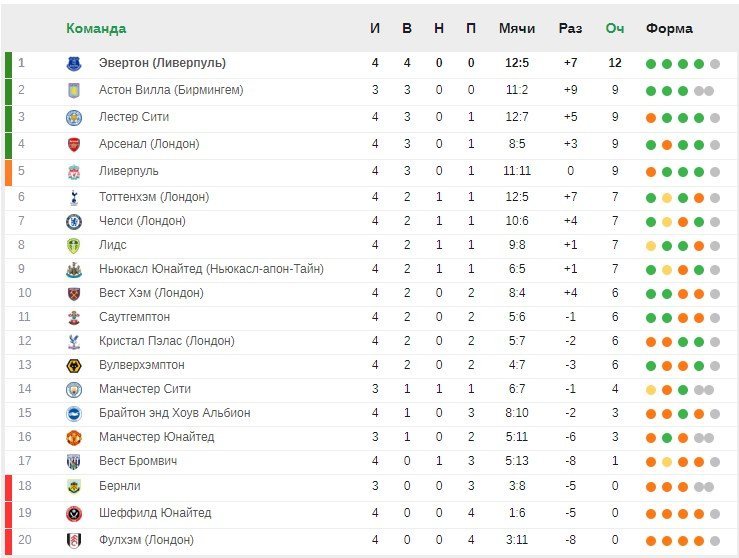The image size is (739, 558).
Task: Click the Everton club crest icon
Action: (74, 64)
